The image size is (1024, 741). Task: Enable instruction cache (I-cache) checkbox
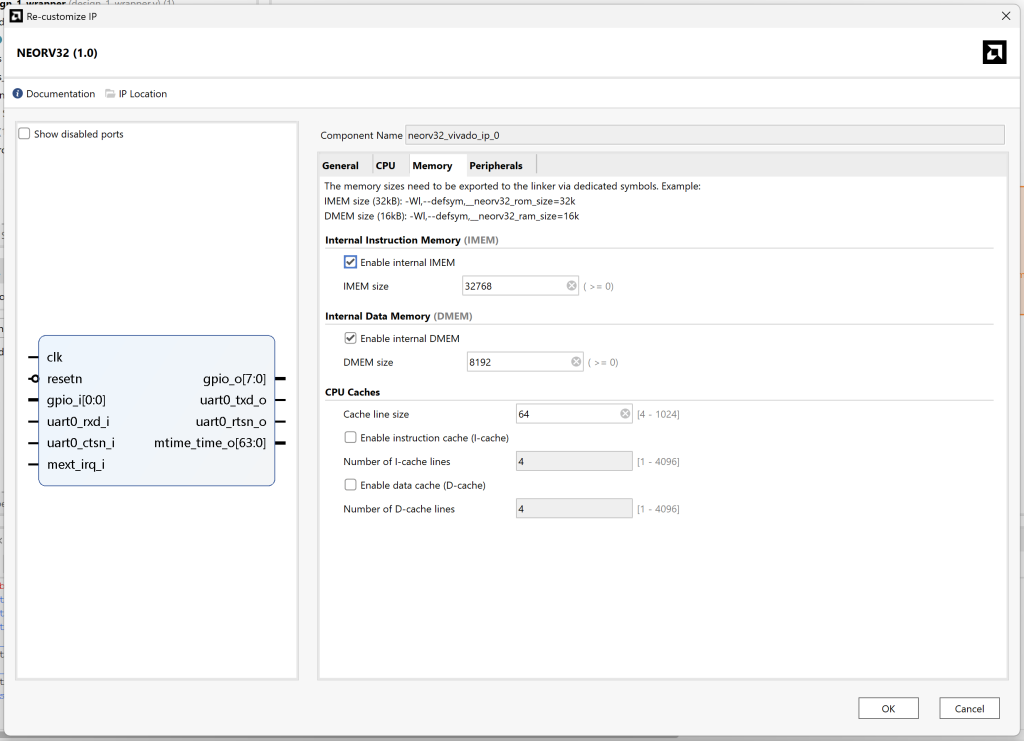(x=350, y=437)
